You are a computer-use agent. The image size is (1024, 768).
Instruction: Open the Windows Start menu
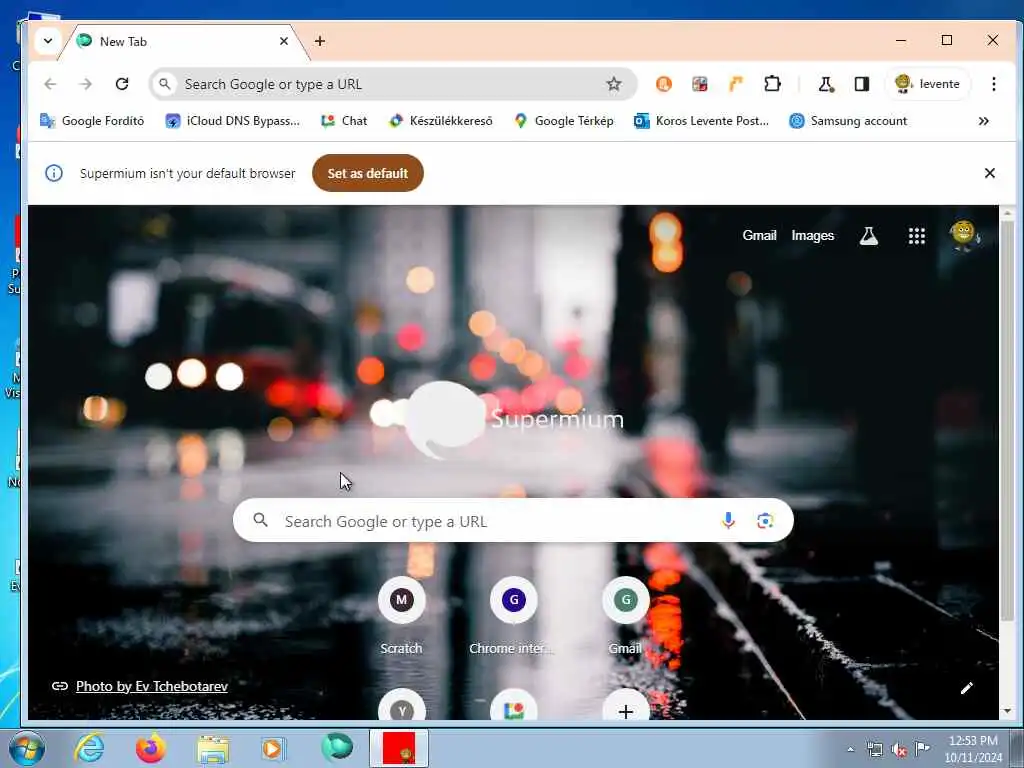(x=27, y=748)
